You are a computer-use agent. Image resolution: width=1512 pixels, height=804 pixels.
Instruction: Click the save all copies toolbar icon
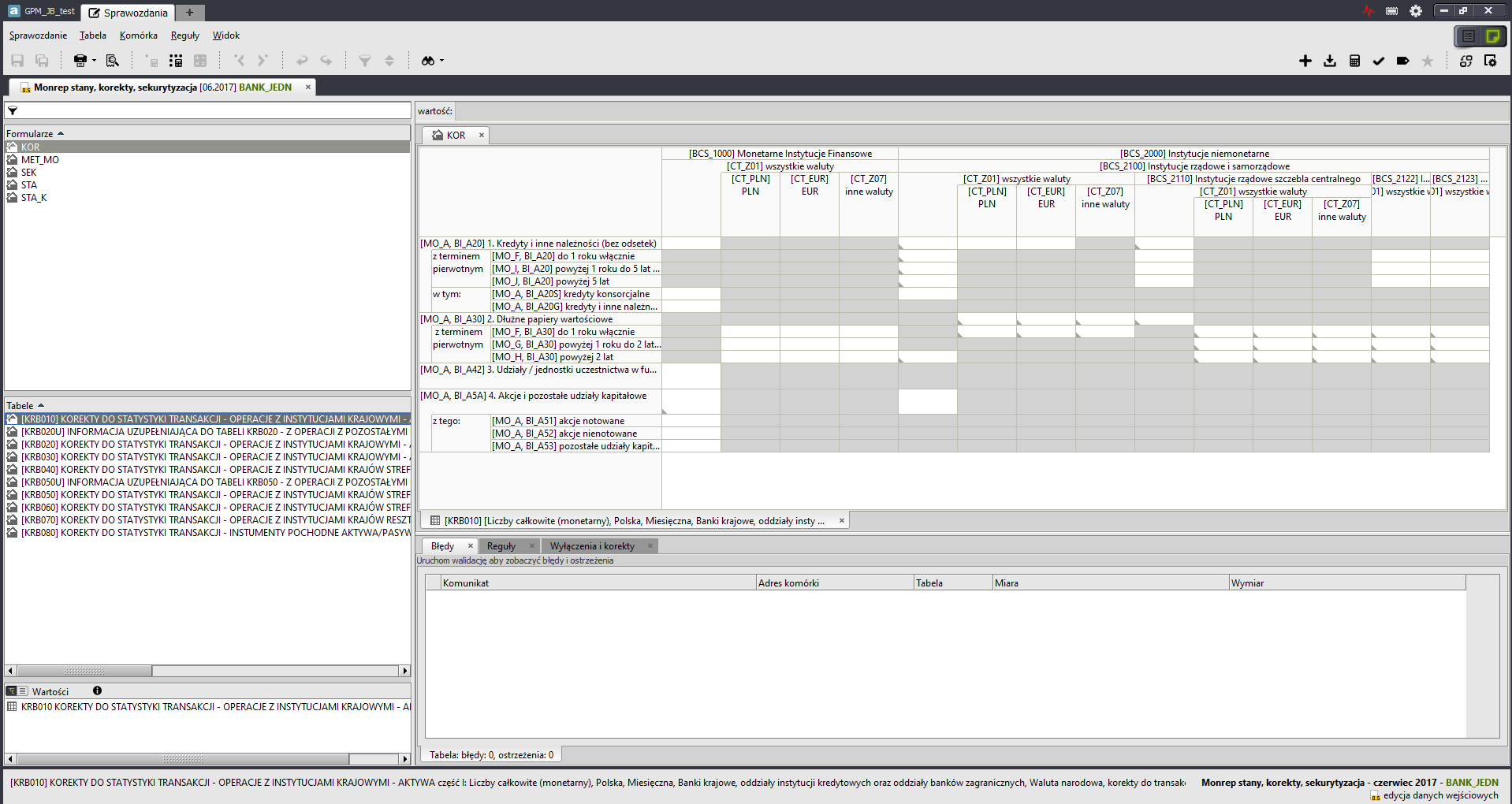coord(43,61)
